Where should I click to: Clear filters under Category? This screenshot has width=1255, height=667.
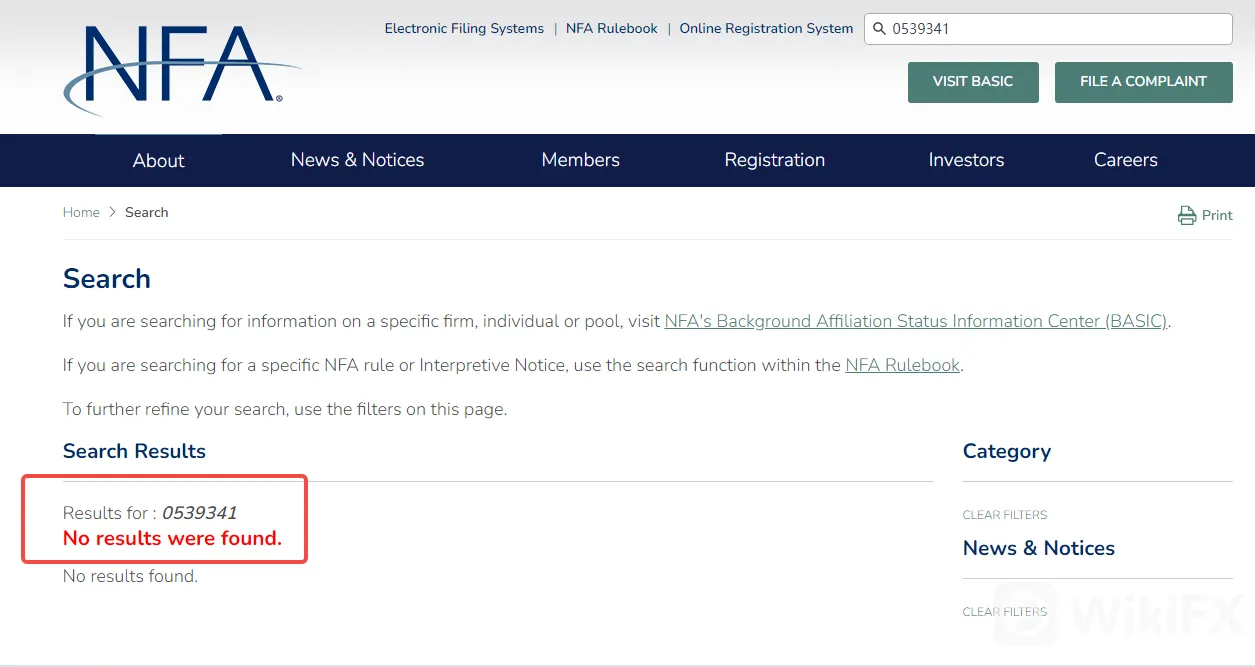coord(1005,515)
